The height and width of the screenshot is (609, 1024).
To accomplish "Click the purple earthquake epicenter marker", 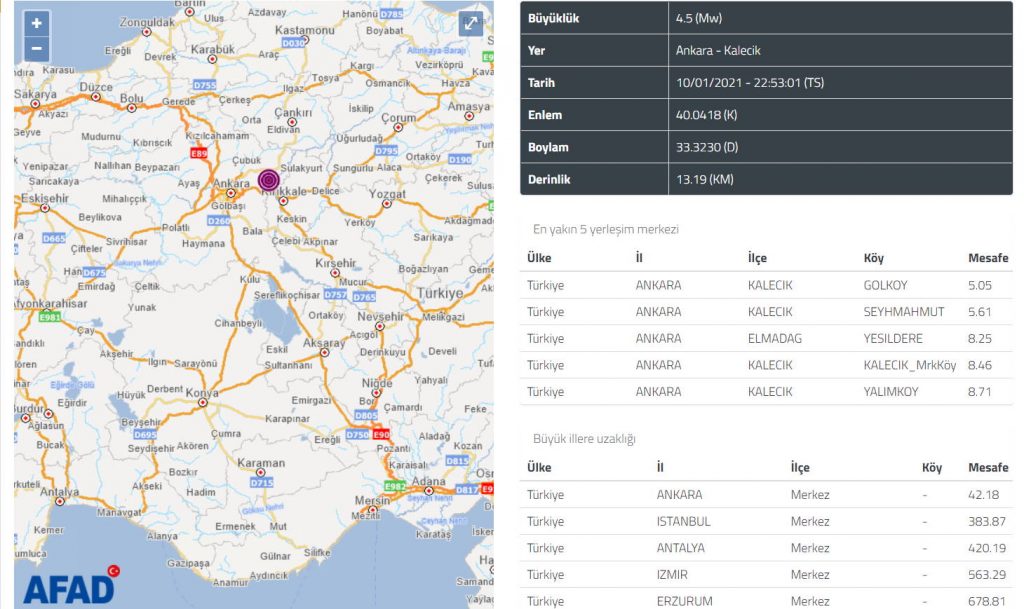I will 269,180.
